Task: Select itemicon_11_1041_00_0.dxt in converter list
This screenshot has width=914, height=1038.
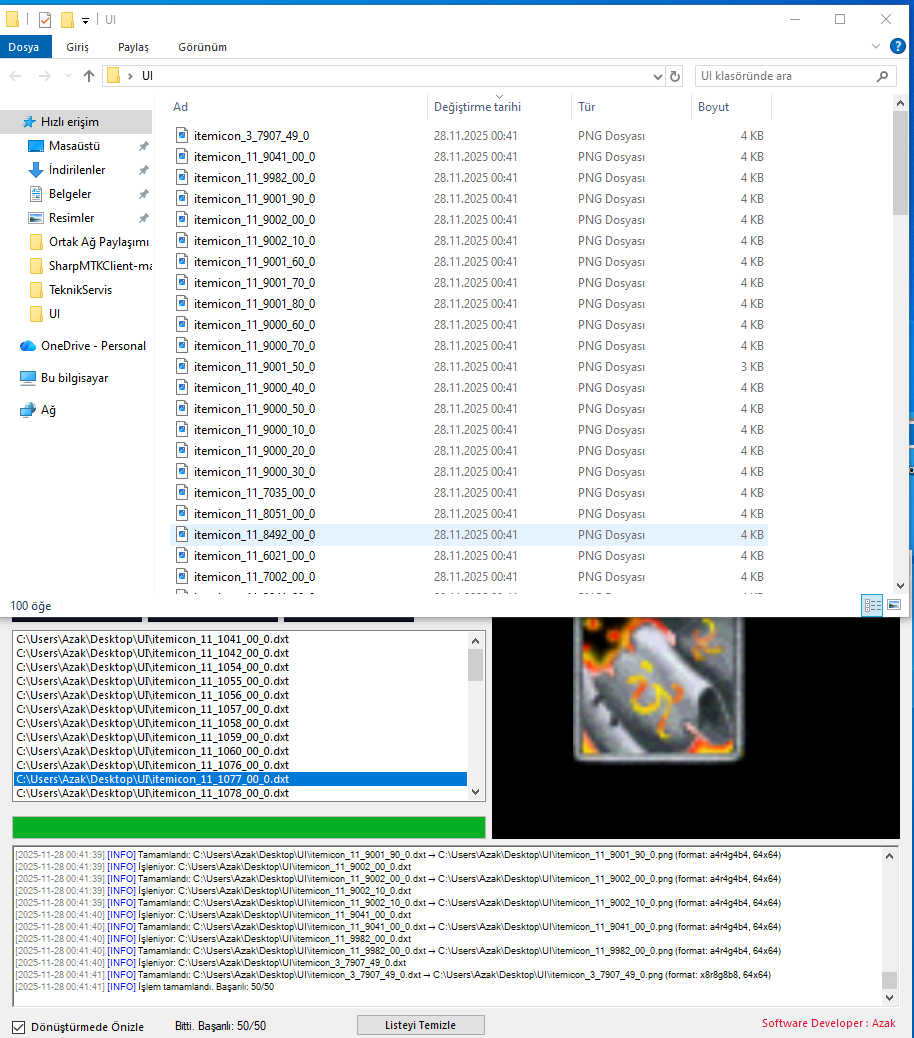Action: coord(240,639)
